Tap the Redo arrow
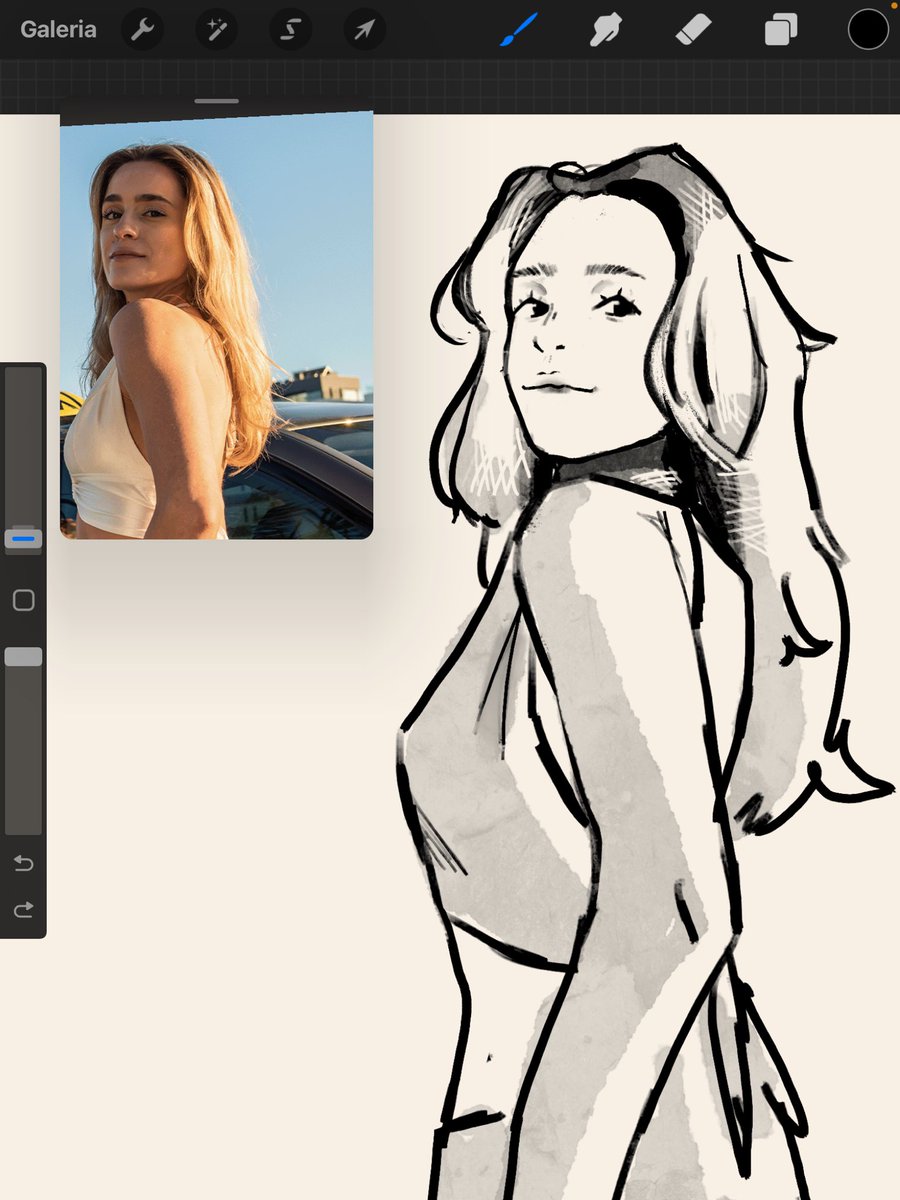This screenshot has height=1200, width=900. [23, 909]
